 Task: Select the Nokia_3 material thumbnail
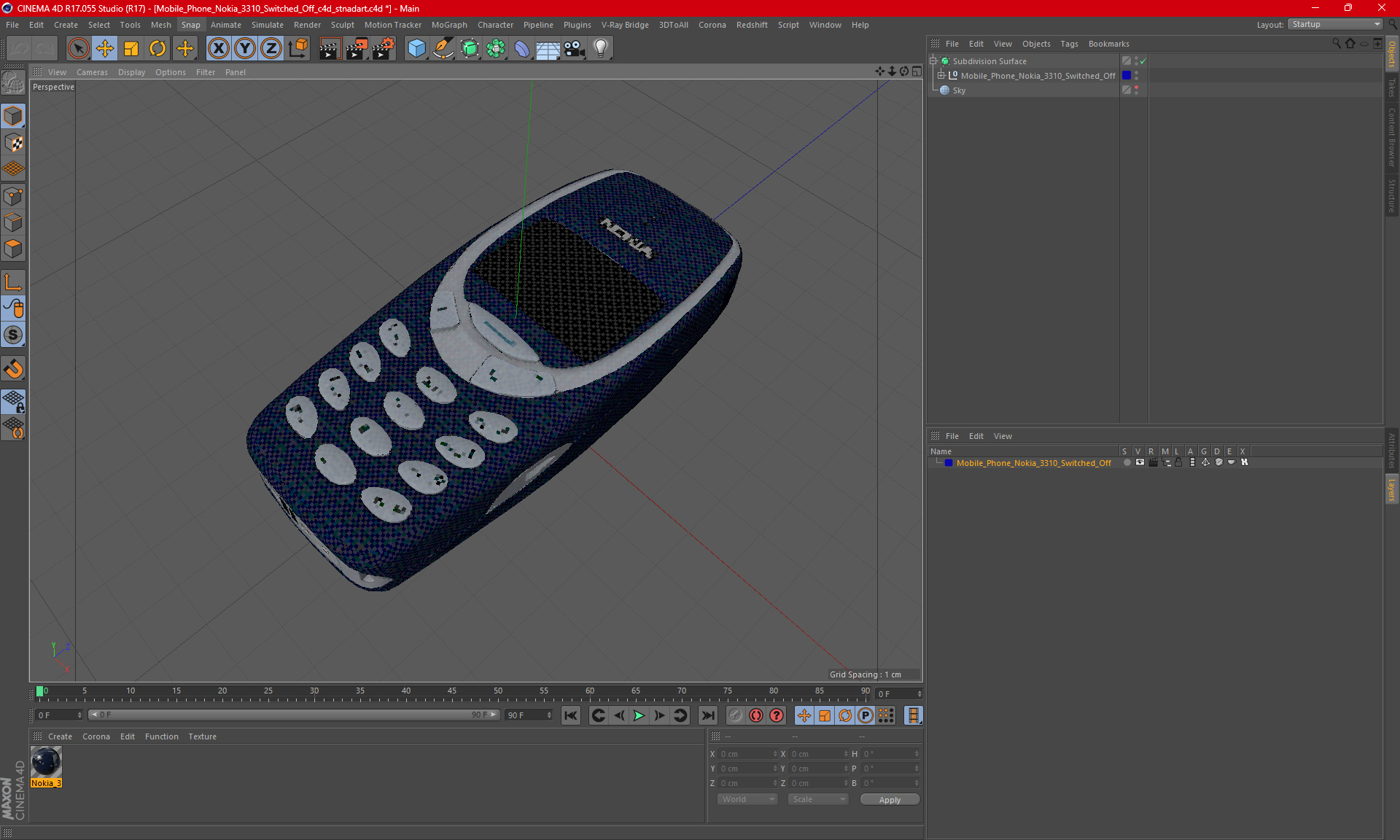click(x=46, y=762)
